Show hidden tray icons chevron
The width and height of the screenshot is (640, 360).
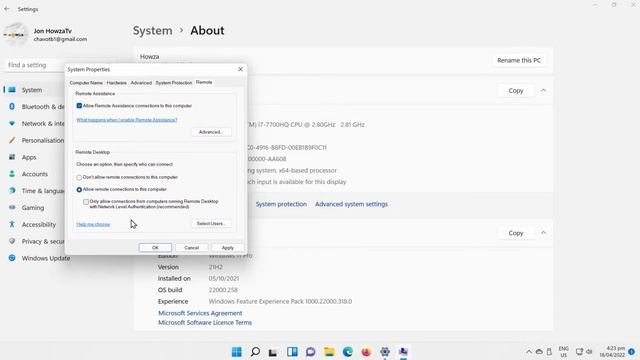(529, 351)
